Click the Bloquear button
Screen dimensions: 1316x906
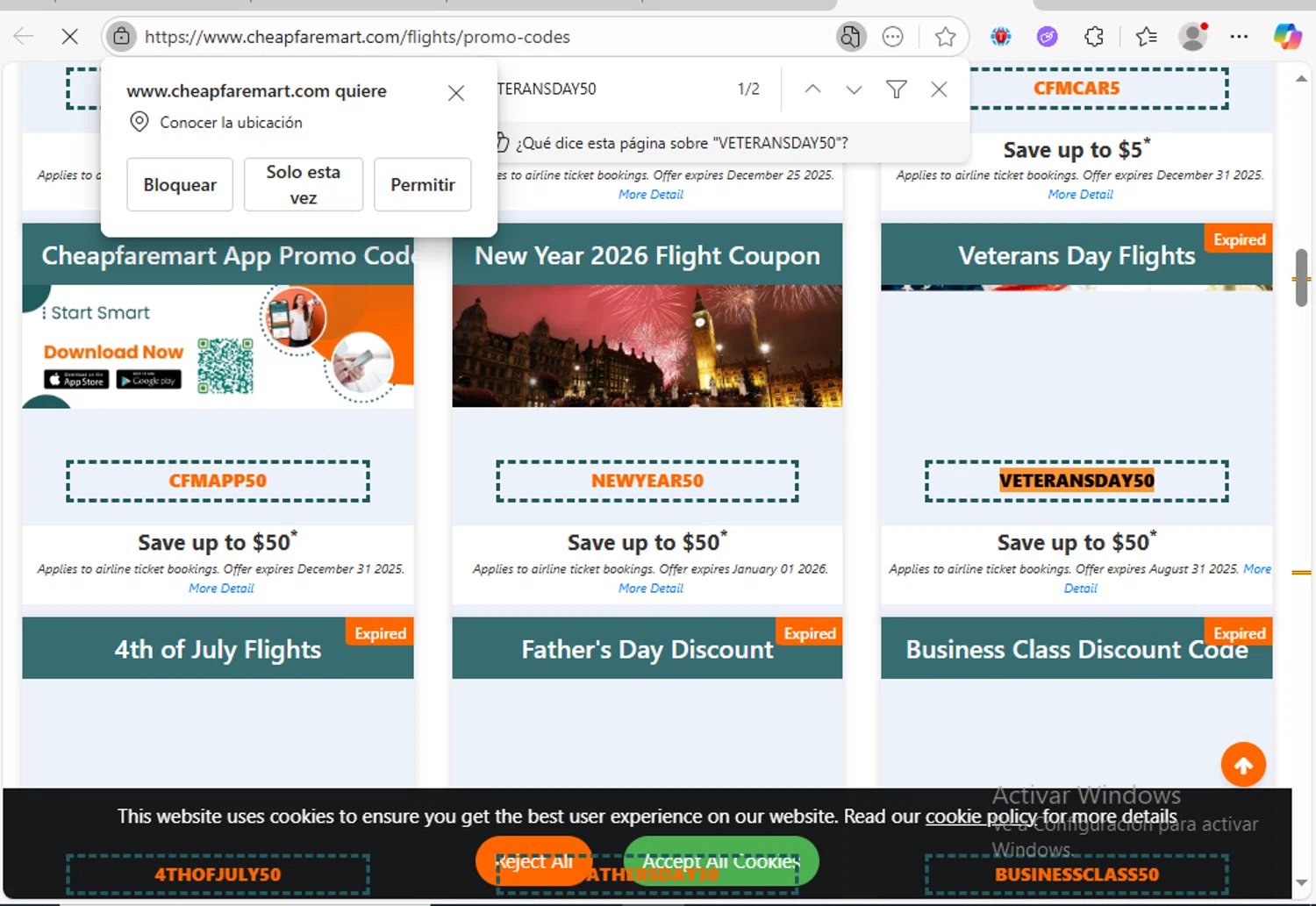[x=180, y=184]
